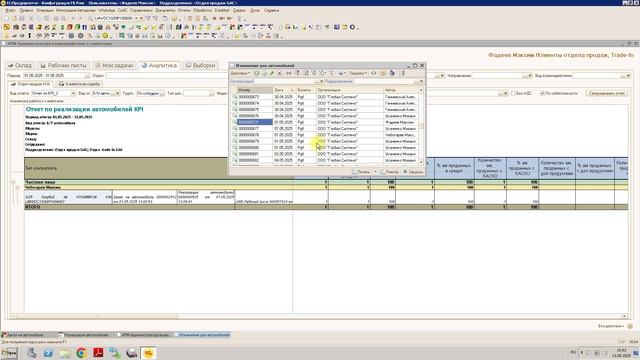
Task: Expand the Вид отчета dropdown arrow
Action: [x=73, y=93]
